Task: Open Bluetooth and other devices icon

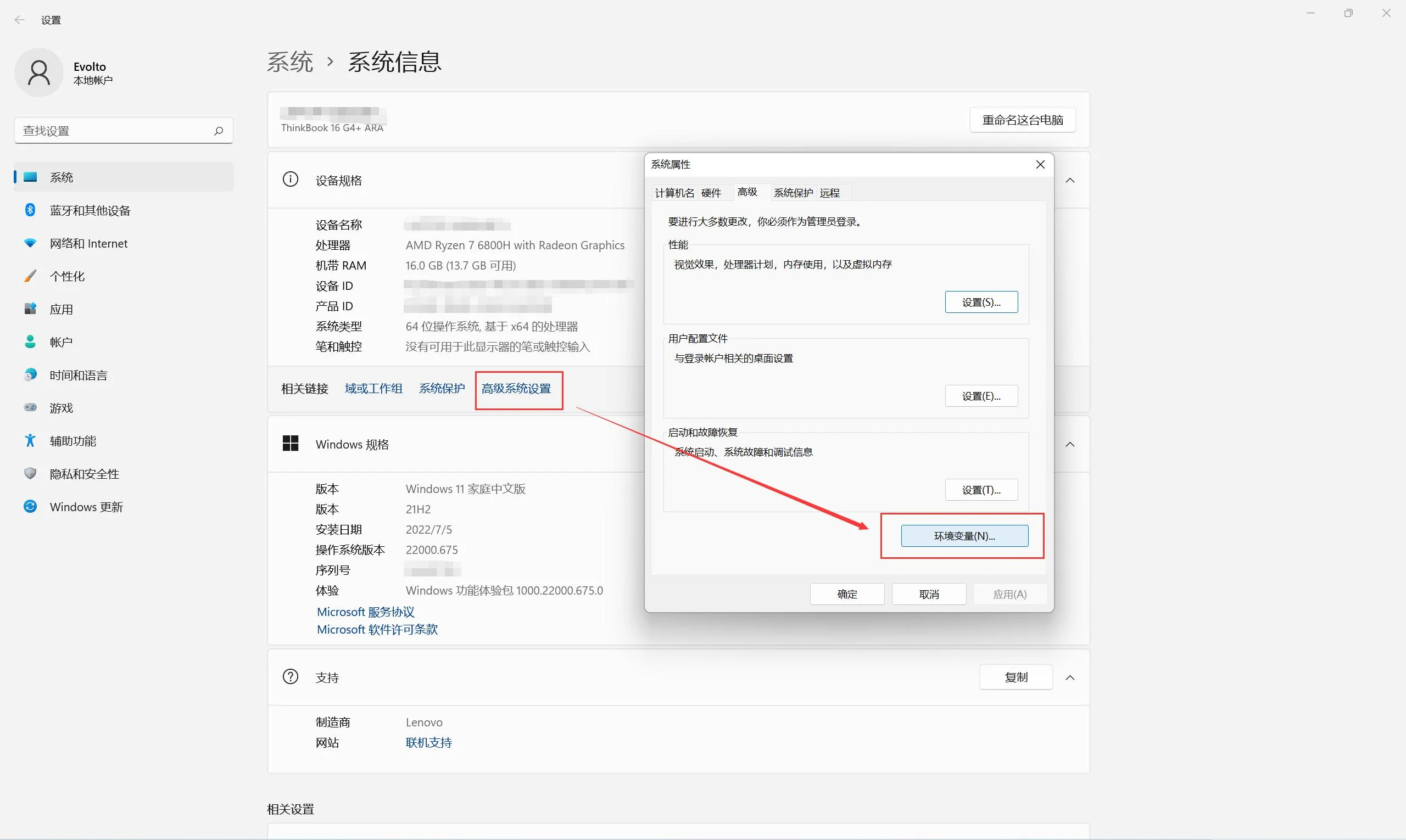Action: point(31,210)
